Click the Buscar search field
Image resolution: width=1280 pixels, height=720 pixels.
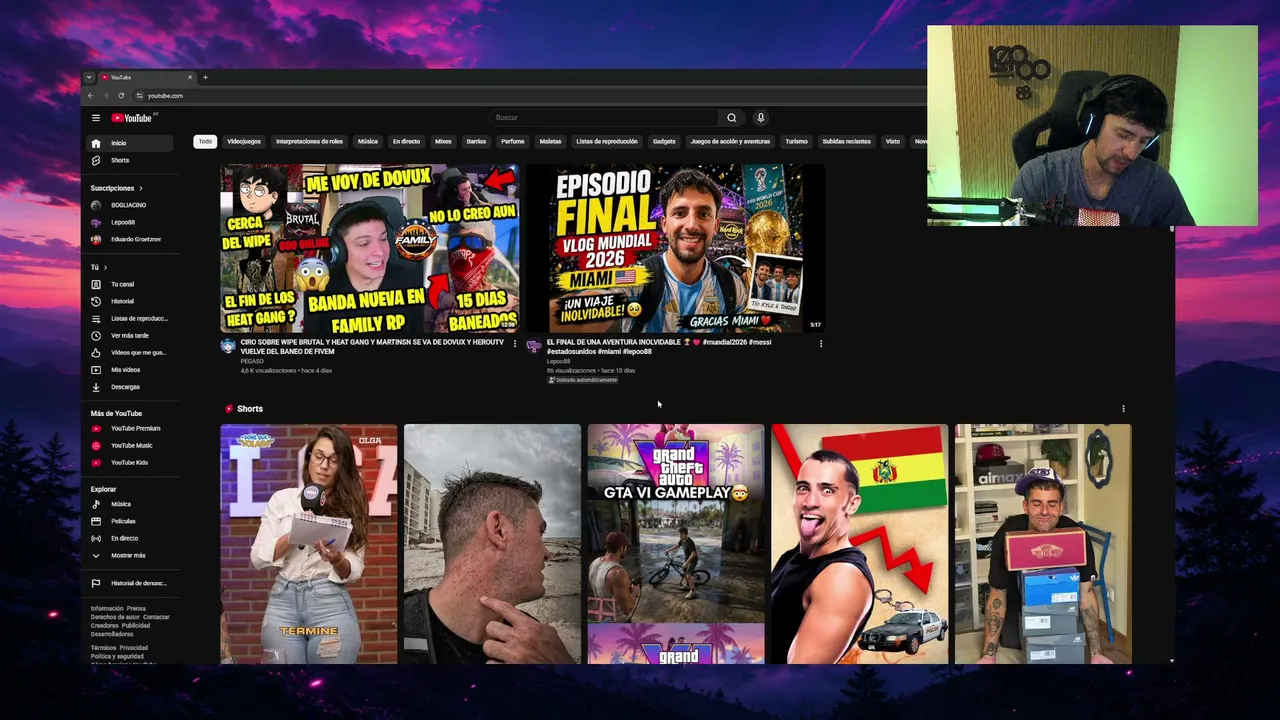604,118
